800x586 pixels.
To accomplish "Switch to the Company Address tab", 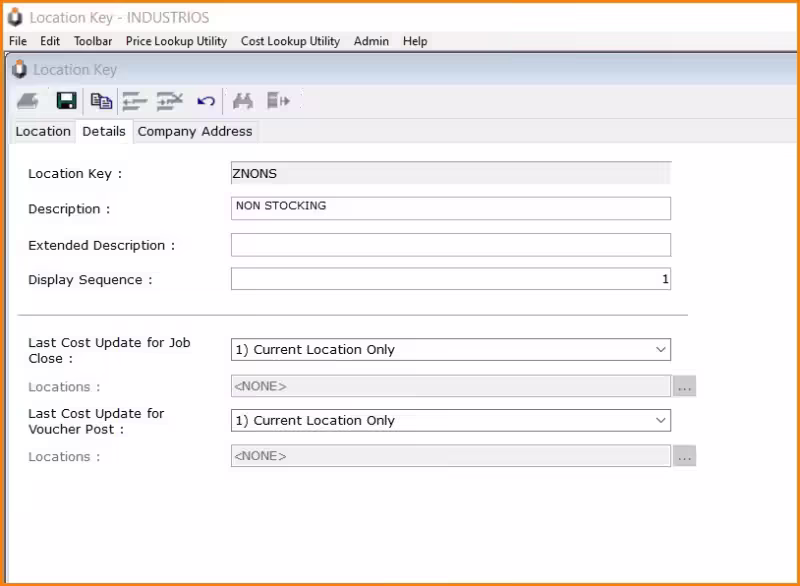I will coord(195,132).
